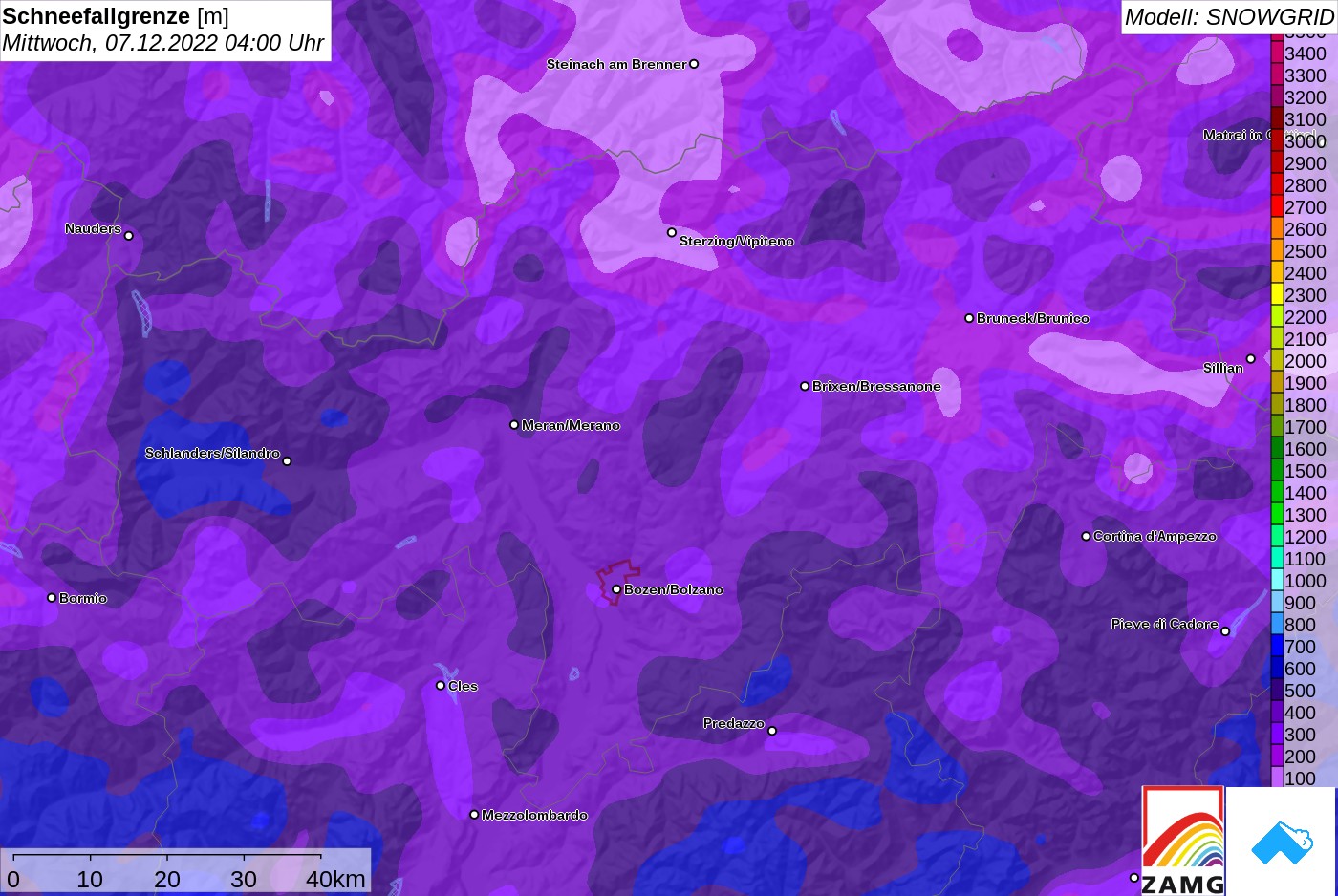Click the Modell: SNOWGRID label
The width and height of the screenshot is (1338, 896).
(1229, 17)
